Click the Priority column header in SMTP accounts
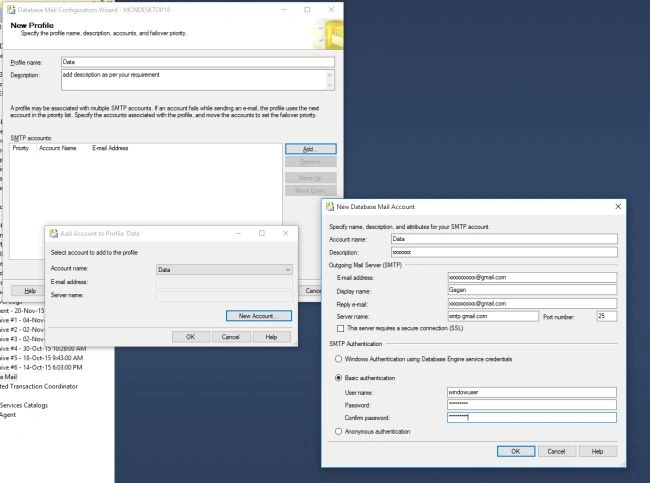The width and height of the screenshot is (650, 483). [23, 148]
